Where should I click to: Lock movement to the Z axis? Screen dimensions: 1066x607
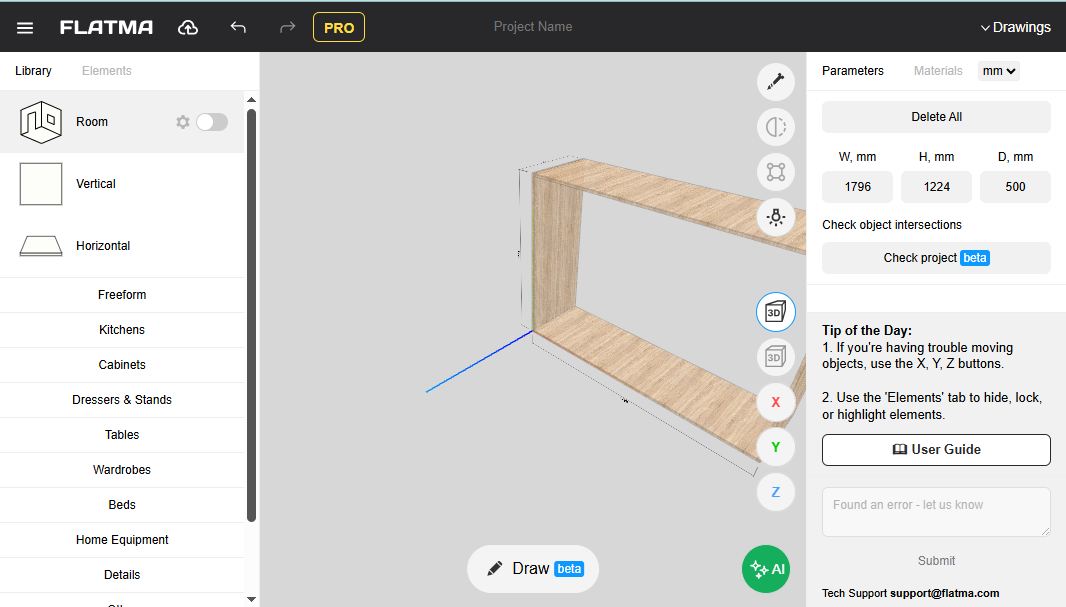[775, 492]
